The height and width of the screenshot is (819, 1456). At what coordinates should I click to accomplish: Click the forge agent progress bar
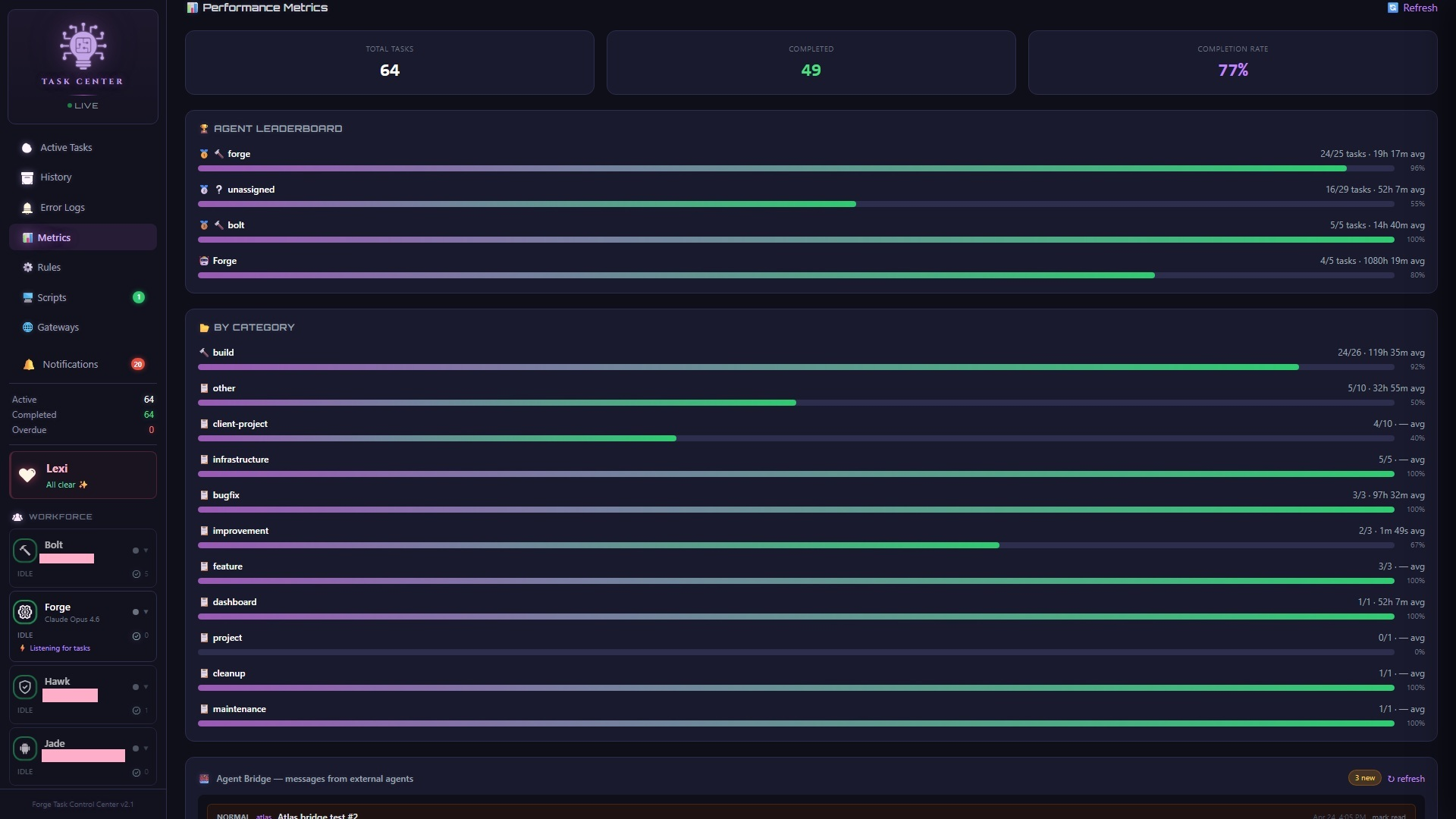[796, 168]
